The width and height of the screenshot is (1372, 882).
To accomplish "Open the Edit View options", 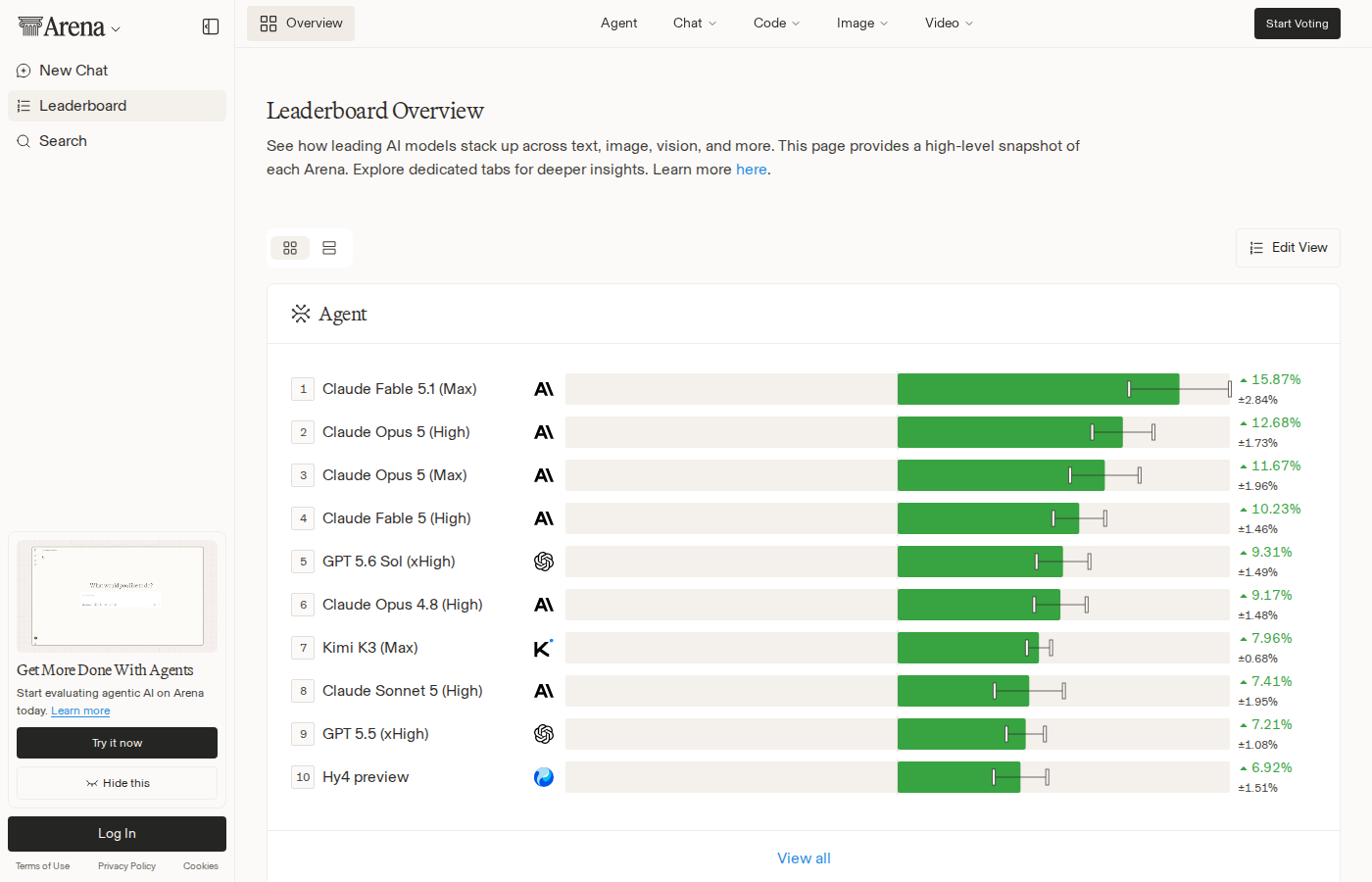I will coord(1288,248).
